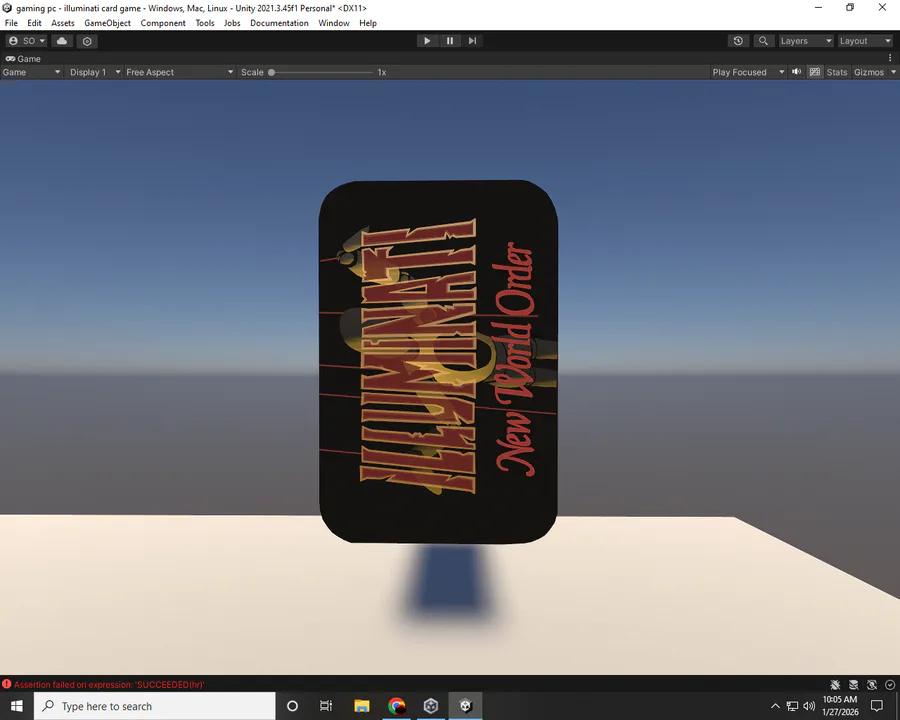Click the activity progress checkmark icon
The image size is (900, 720).
point(890,684)
